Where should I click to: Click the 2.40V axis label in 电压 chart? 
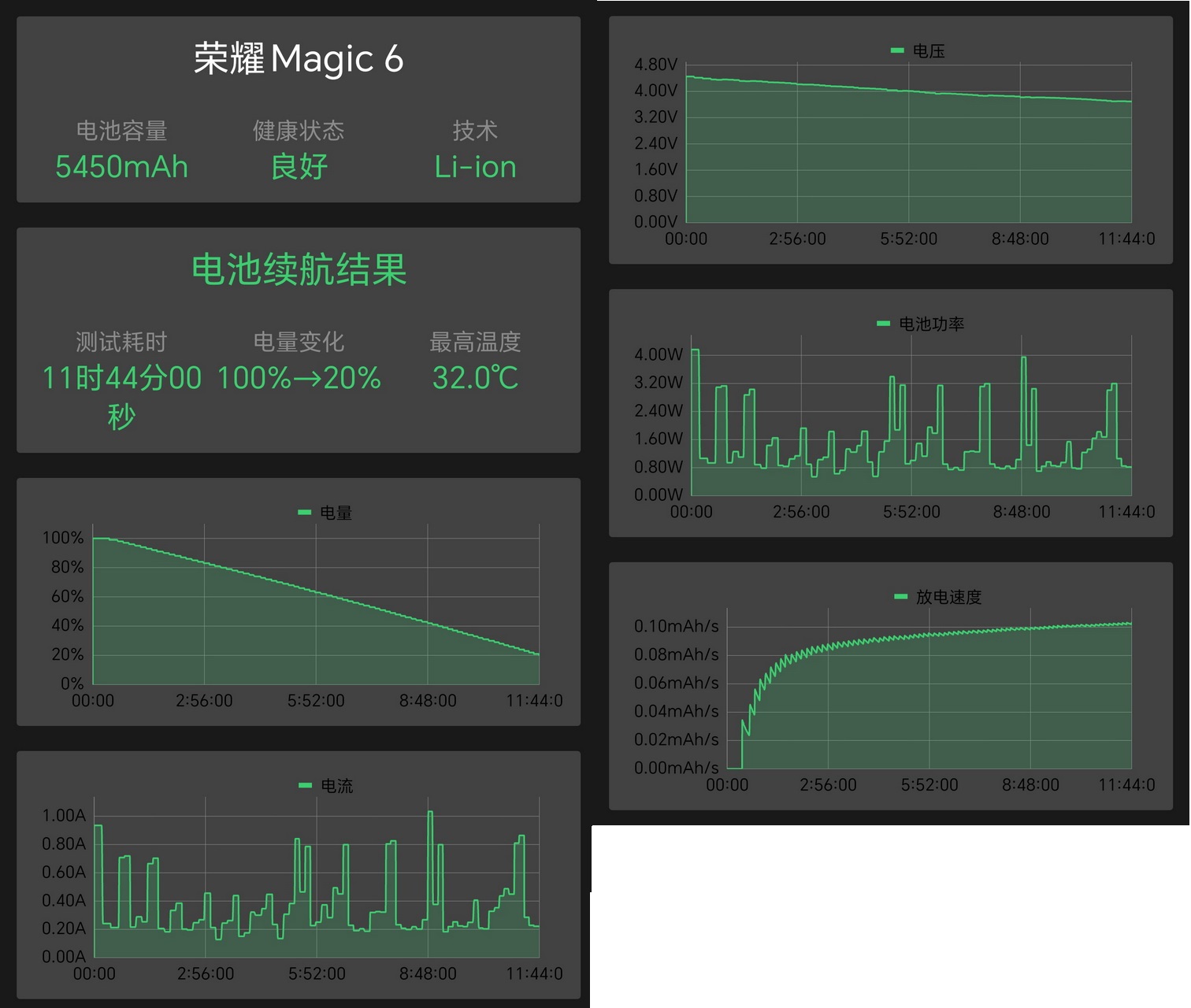pyautogui.click(x=656, y=143)
